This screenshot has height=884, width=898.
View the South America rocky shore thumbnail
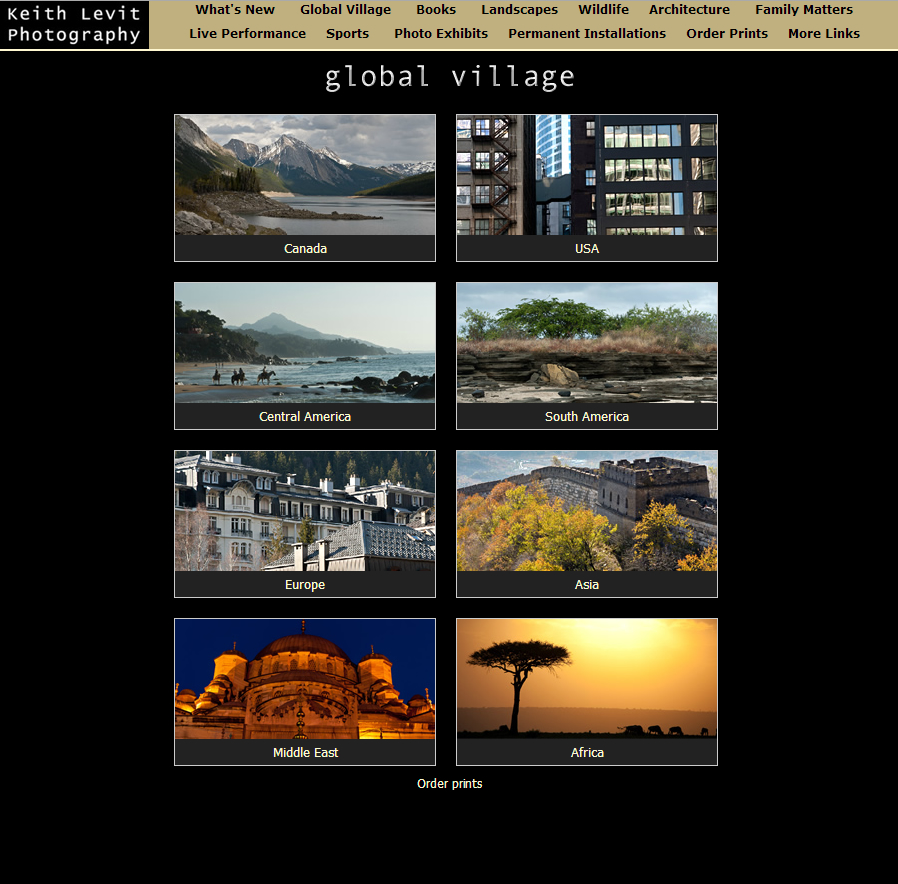pyautogui.click(x=586, y=343)
